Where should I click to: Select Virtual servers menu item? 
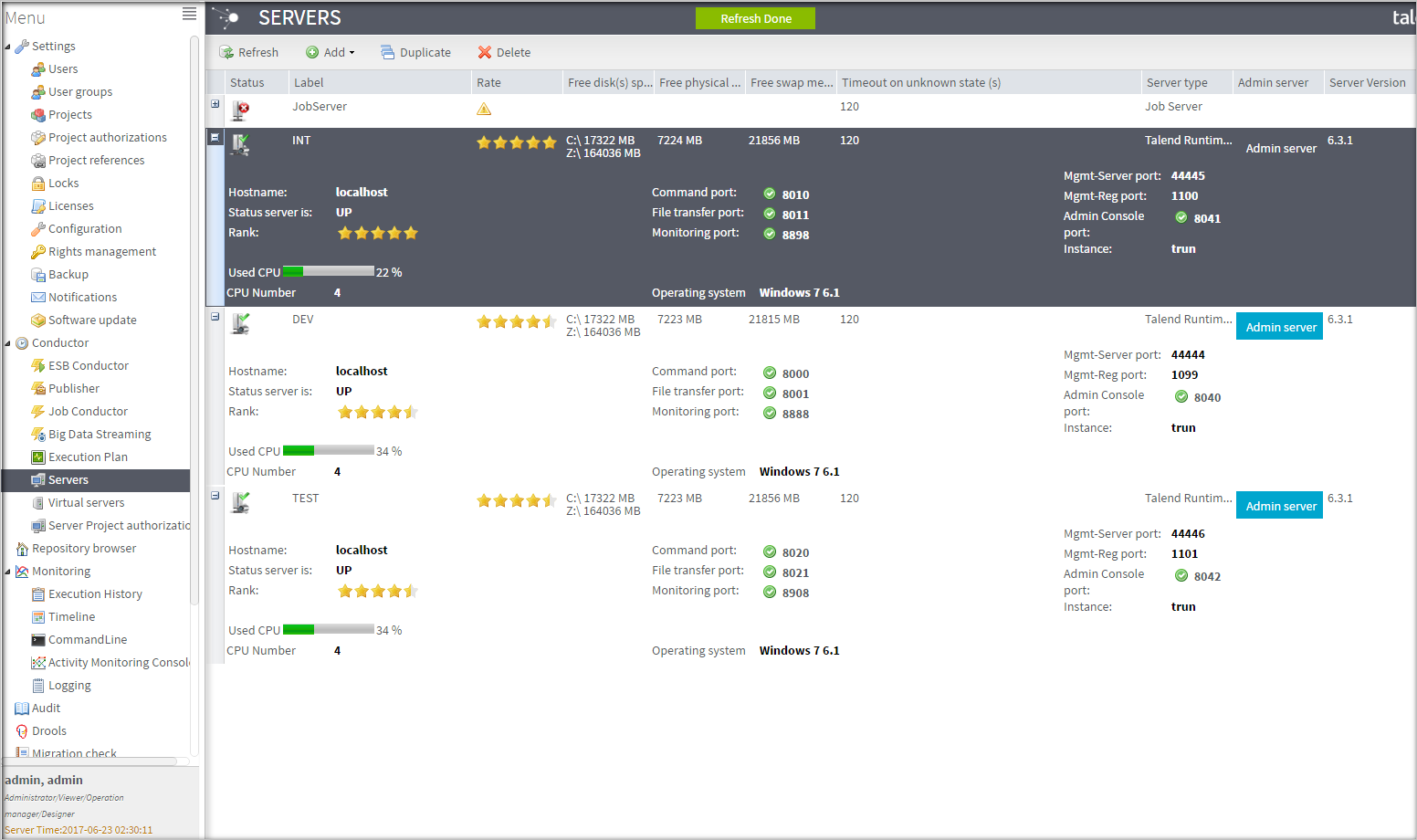86,503
